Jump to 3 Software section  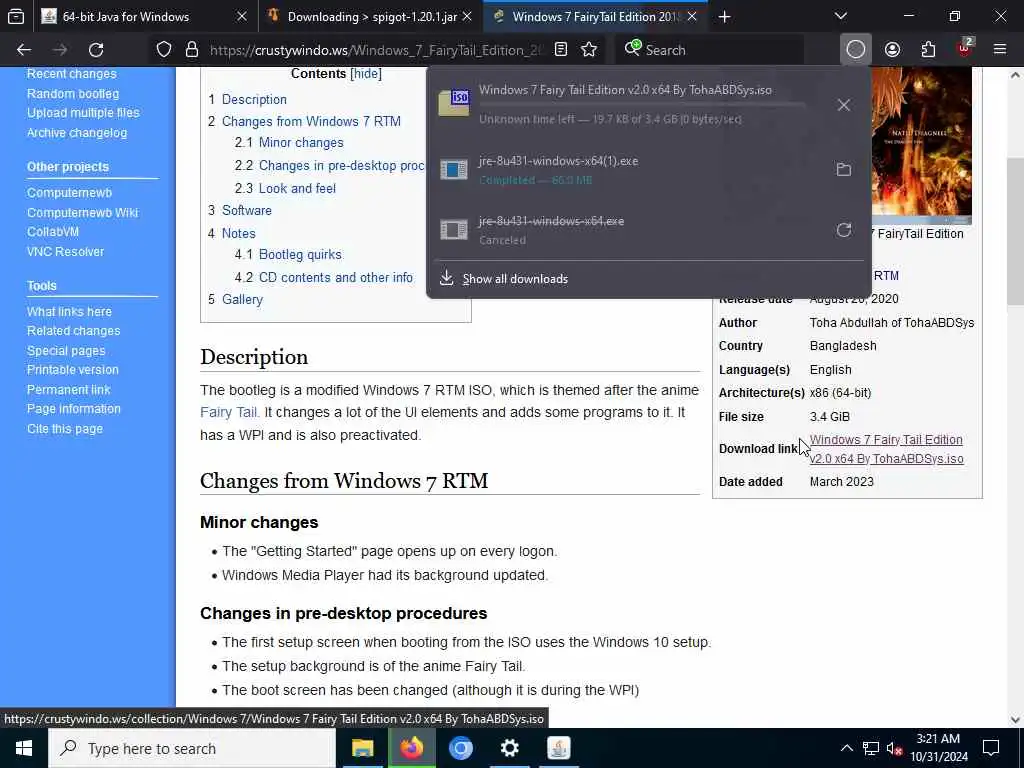point(240,210)
